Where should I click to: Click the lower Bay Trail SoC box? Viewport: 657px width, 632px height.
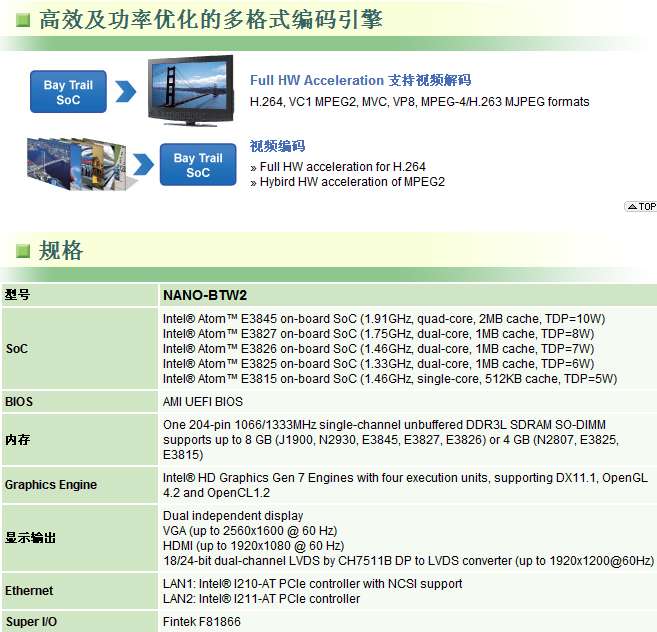pyautogui.click(x=198, y=165)
